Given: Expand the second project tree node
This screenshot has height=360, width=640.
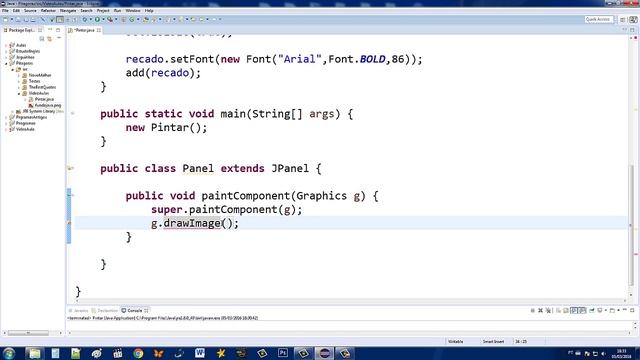Looking at the screenshot, I should click(x=6, y=51).
